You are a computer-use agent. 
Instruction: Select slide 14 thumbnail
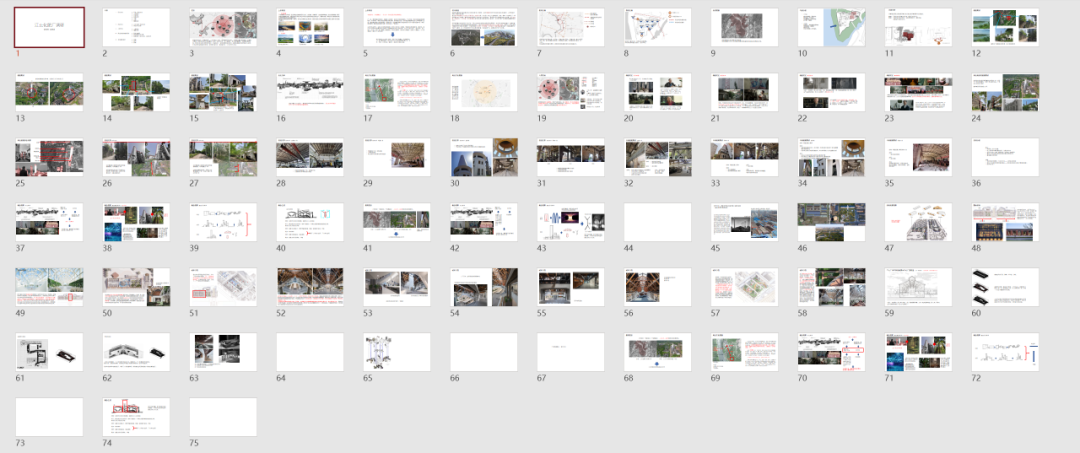tap(136, 92)
